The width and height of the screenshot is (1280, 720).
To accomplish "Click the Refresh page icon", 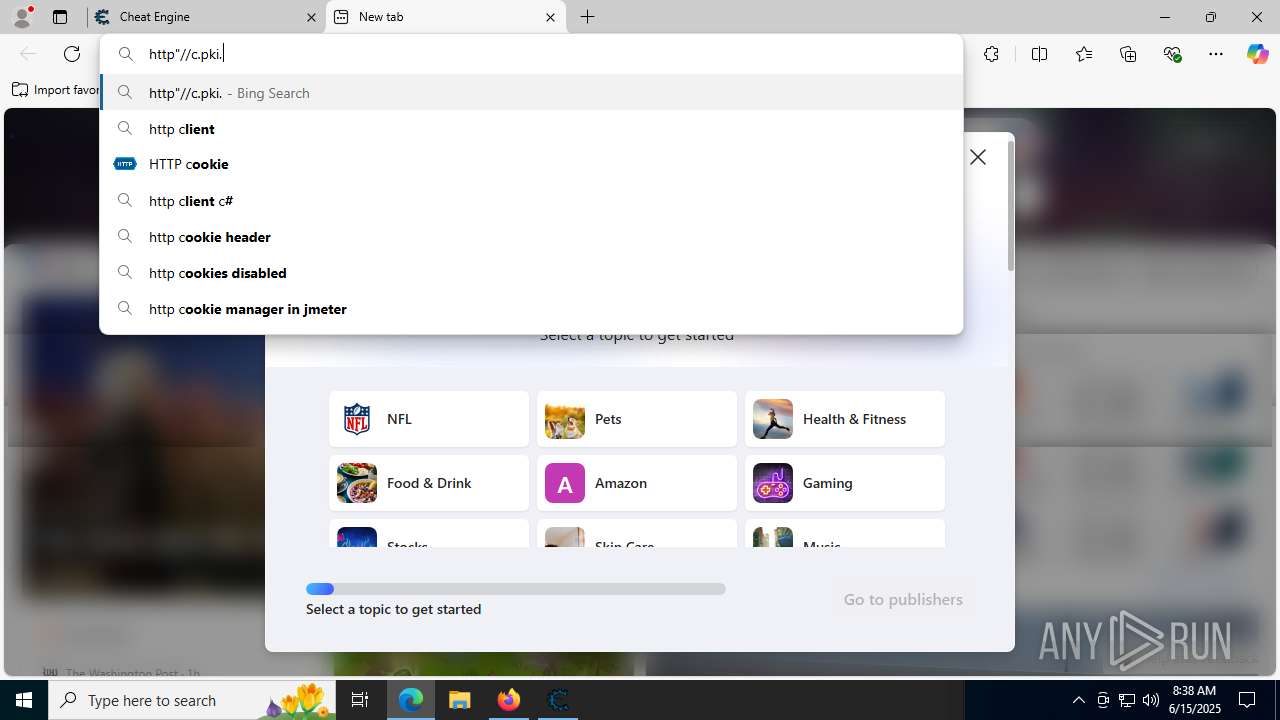I will pyautogui.click(x=72, y=54).
